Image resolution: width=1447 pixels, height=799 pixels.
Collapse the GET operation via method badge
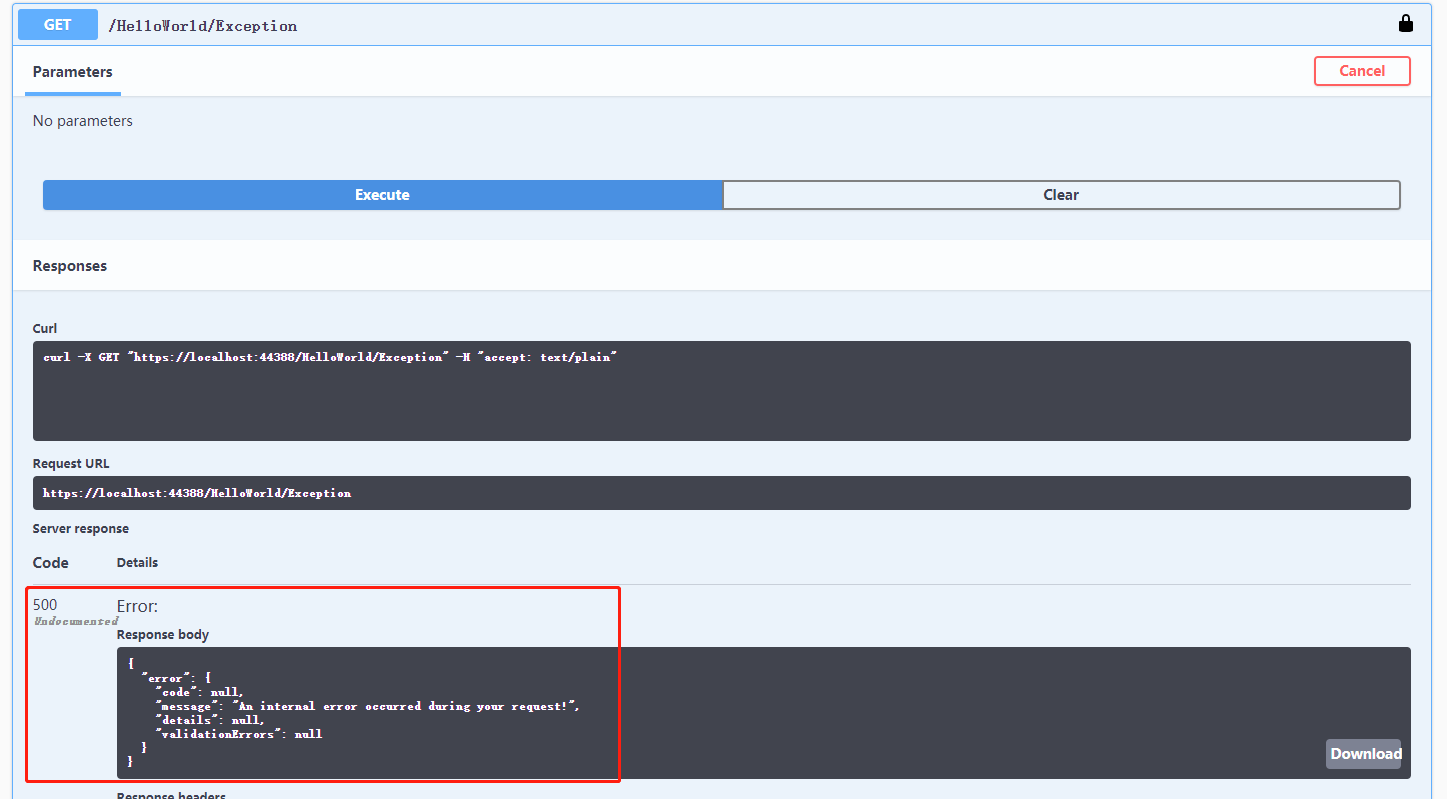click(58, 25)
